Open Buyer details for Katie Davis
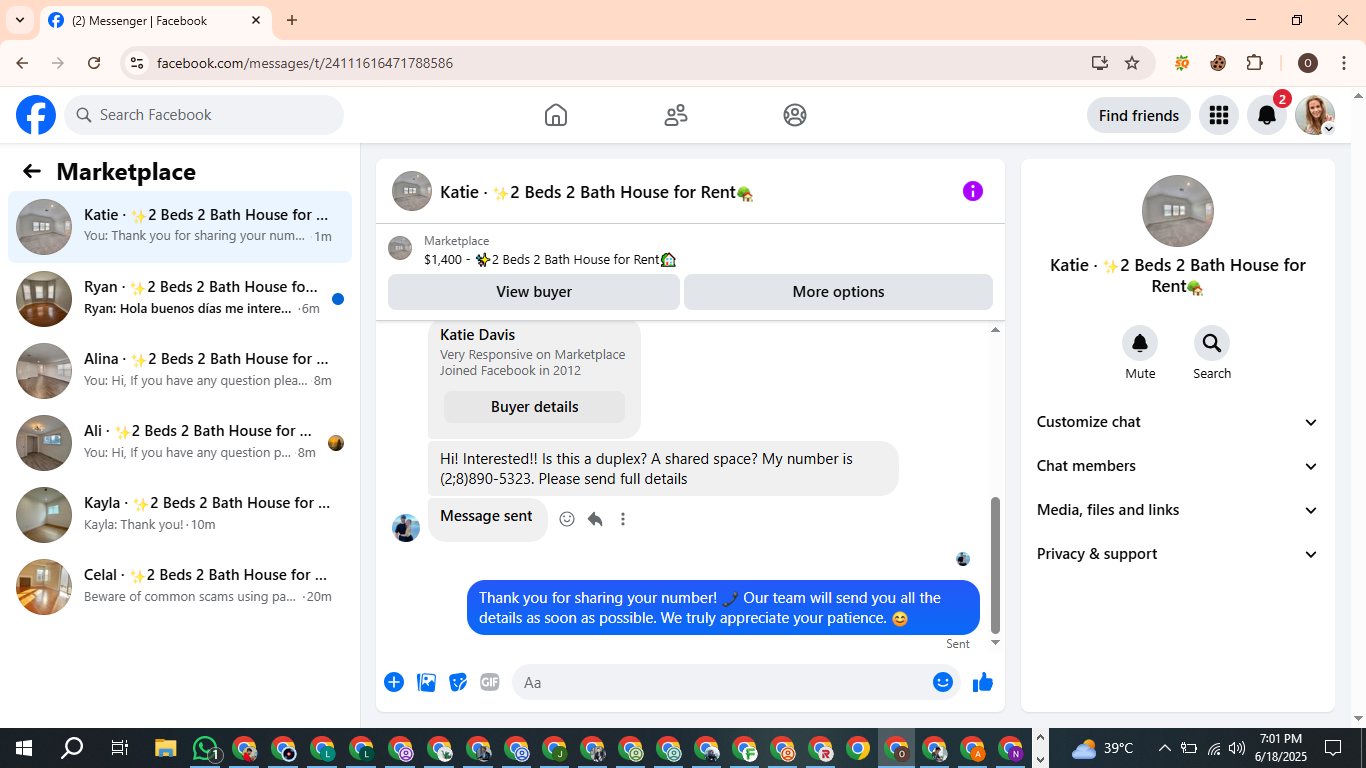The image size is (1366, 768). pyautogui.click(x=535, y=407)
